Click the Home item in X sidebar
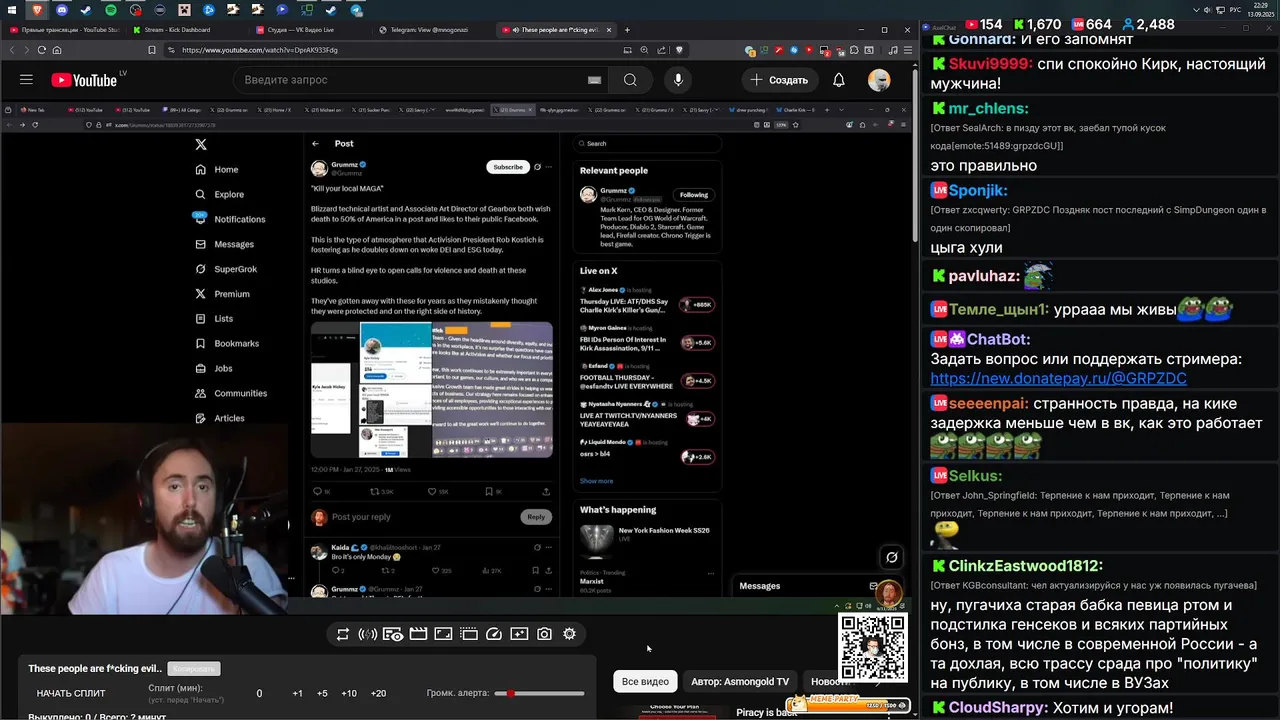1280x720 pixels. (x=217, y=170)
